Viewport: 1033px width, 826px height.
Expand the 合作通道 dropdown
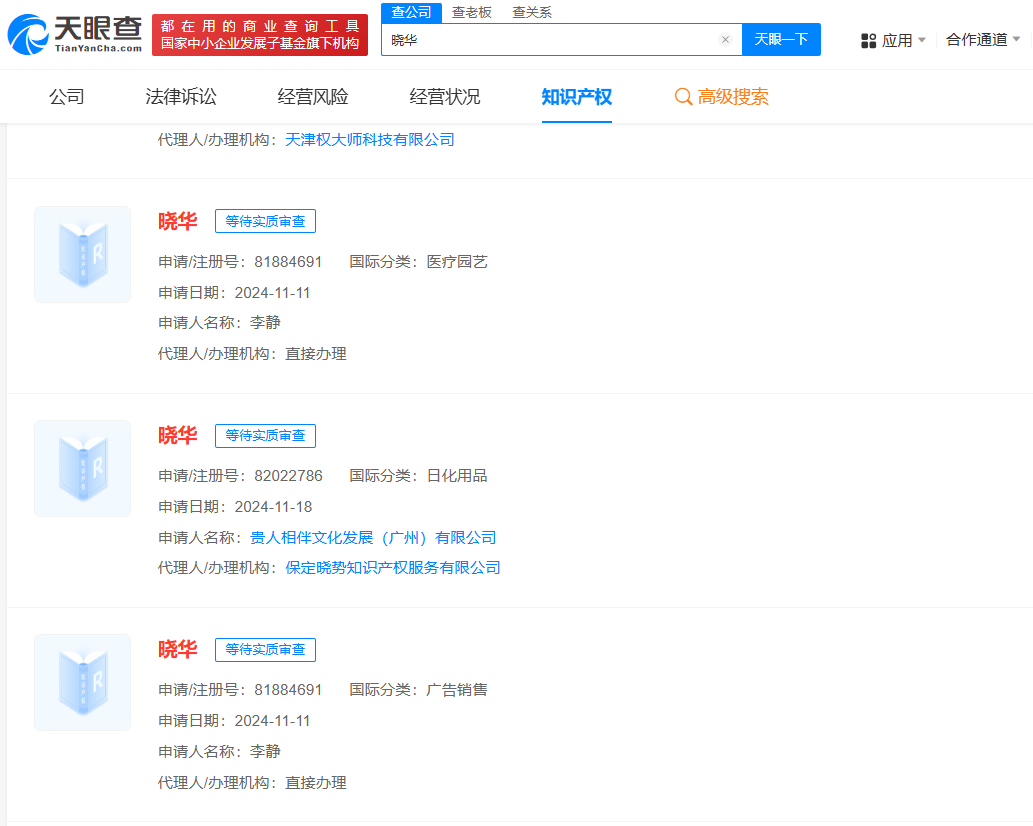(983, 40)
